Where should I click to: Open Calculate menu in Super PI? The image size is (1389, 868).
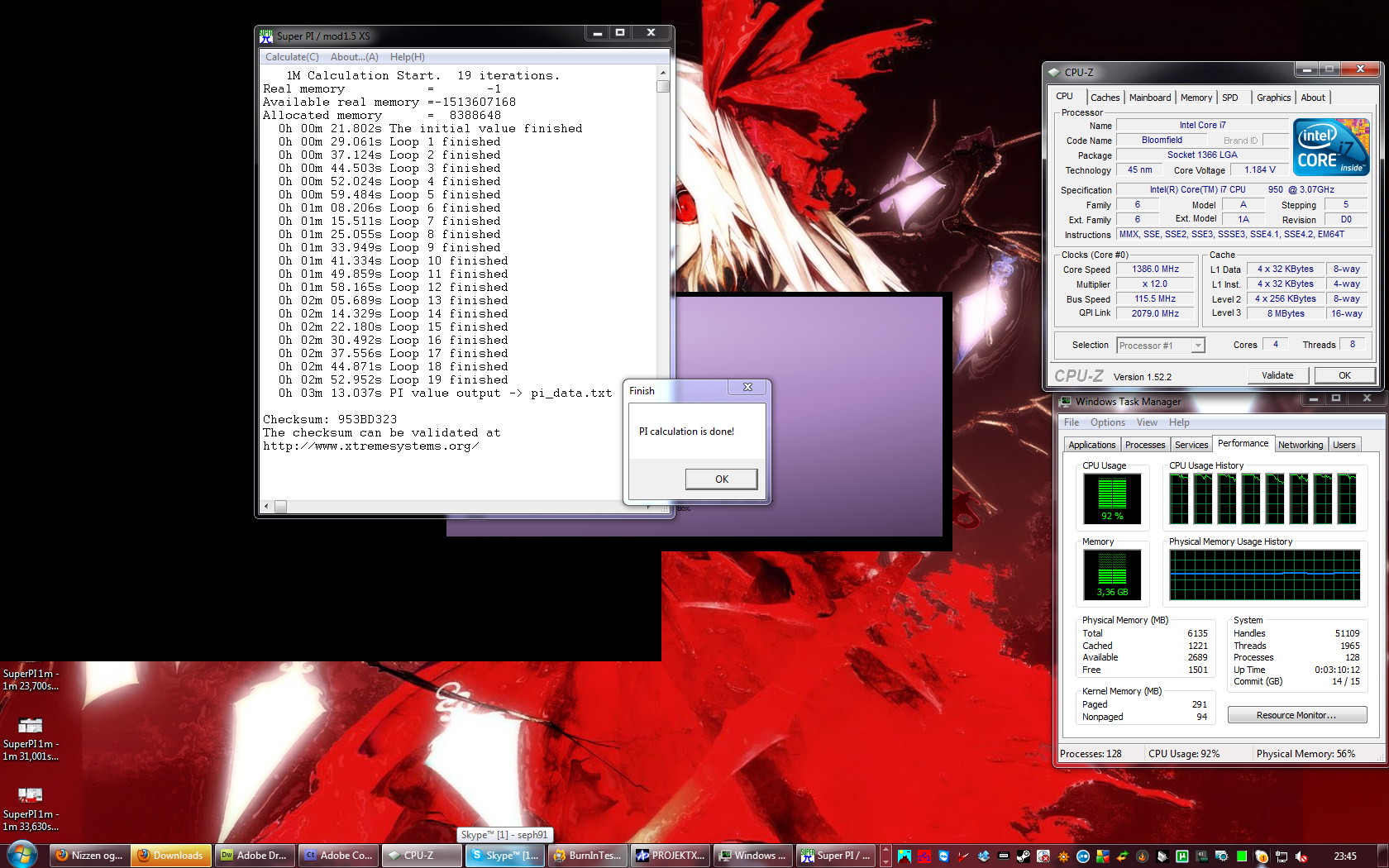point(292,57)
